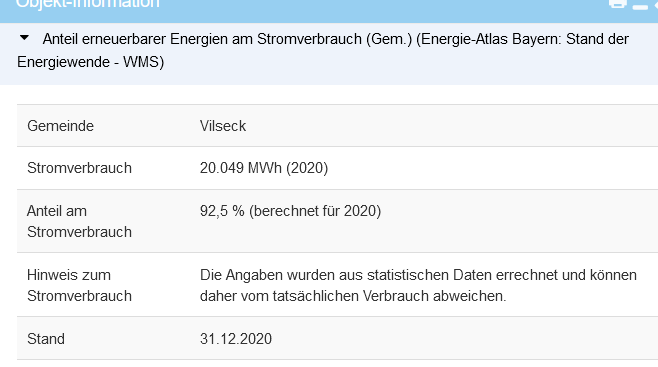Collapse the Anteil erneuerbarer Energien section arrow
This screenshot has width=658, height=367.
tap(24, 38)
